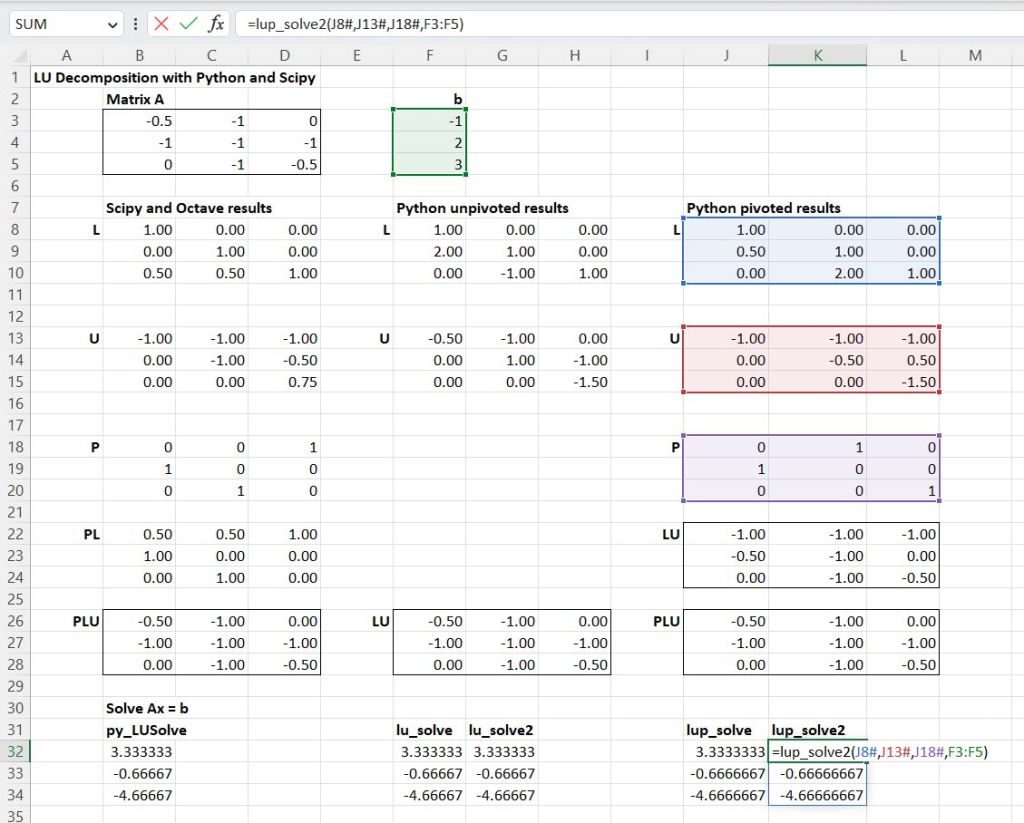The image size is (1024, 823).
Task: Select the row 1 header
Action: tap(15, 77)
